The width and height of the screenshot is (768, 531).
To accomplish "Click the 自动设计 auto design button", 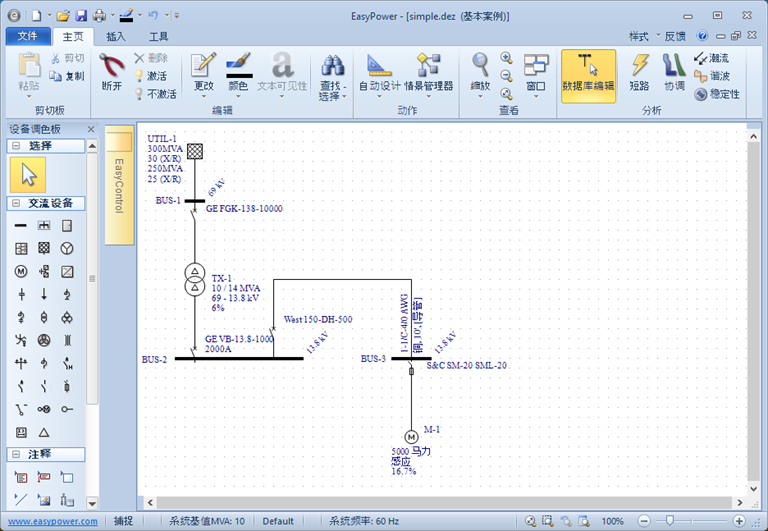I will point(379,72).
